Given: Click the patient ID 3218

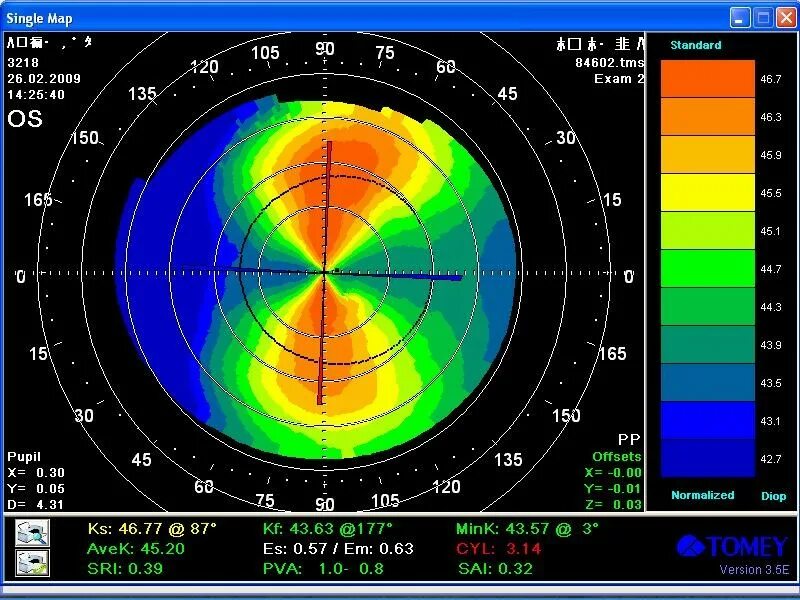Looking at the screenshot, I should click(x=23, y=63).
